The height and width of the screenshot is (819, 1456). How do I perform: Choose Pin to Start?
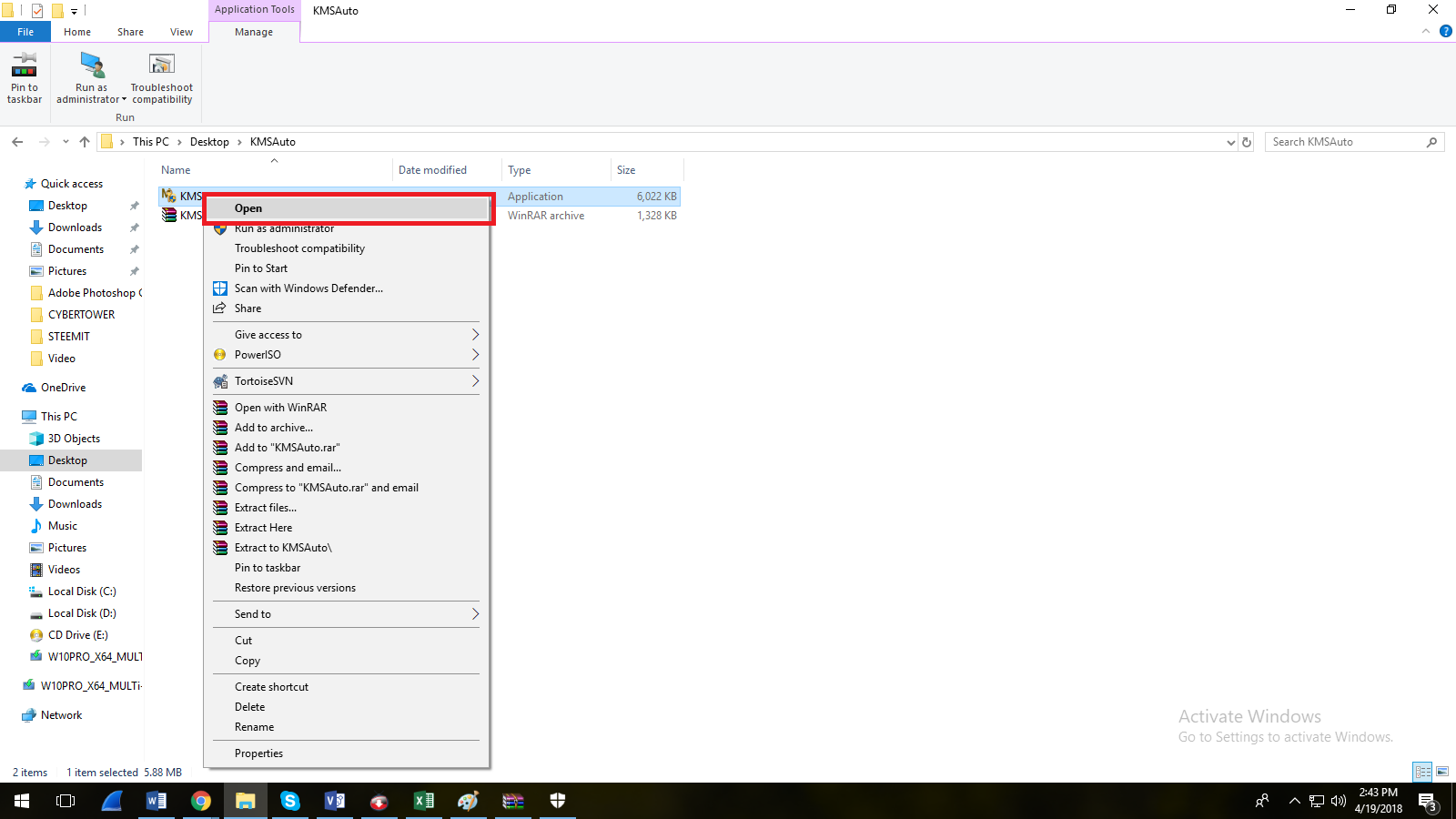tap(347, 268)
